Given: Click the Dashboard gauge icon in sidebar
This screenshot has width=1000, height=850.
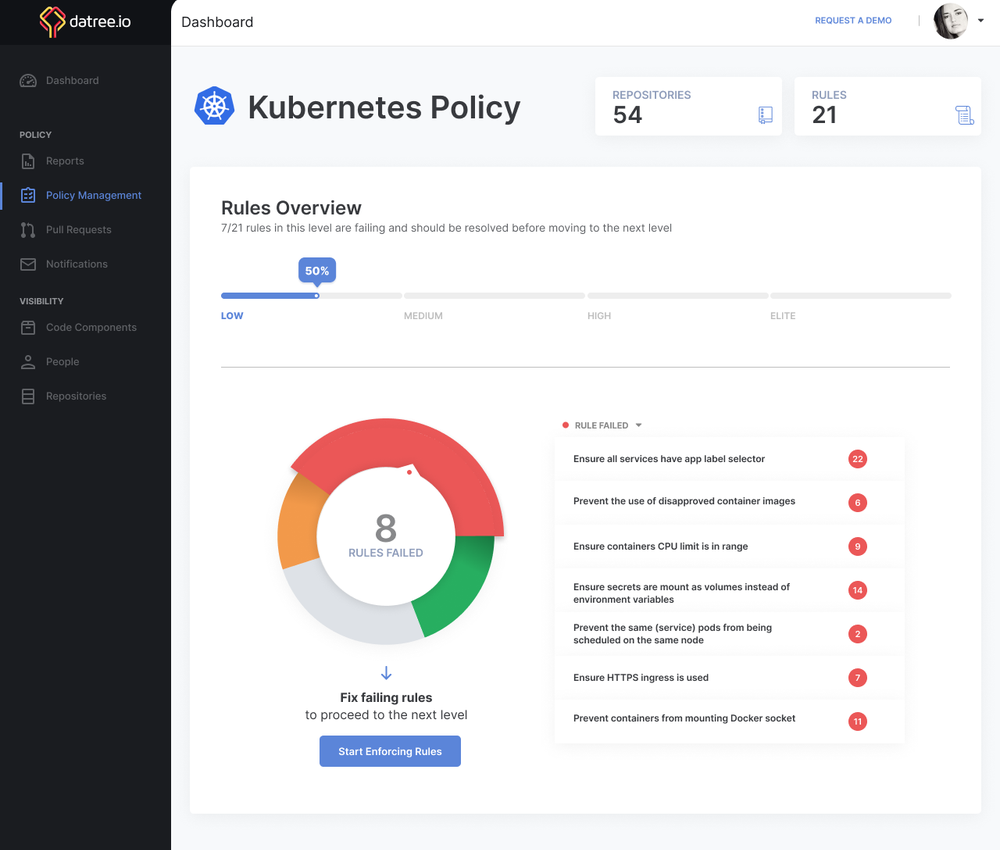Looking at the screenshot, I should click(x=28, y=80).
